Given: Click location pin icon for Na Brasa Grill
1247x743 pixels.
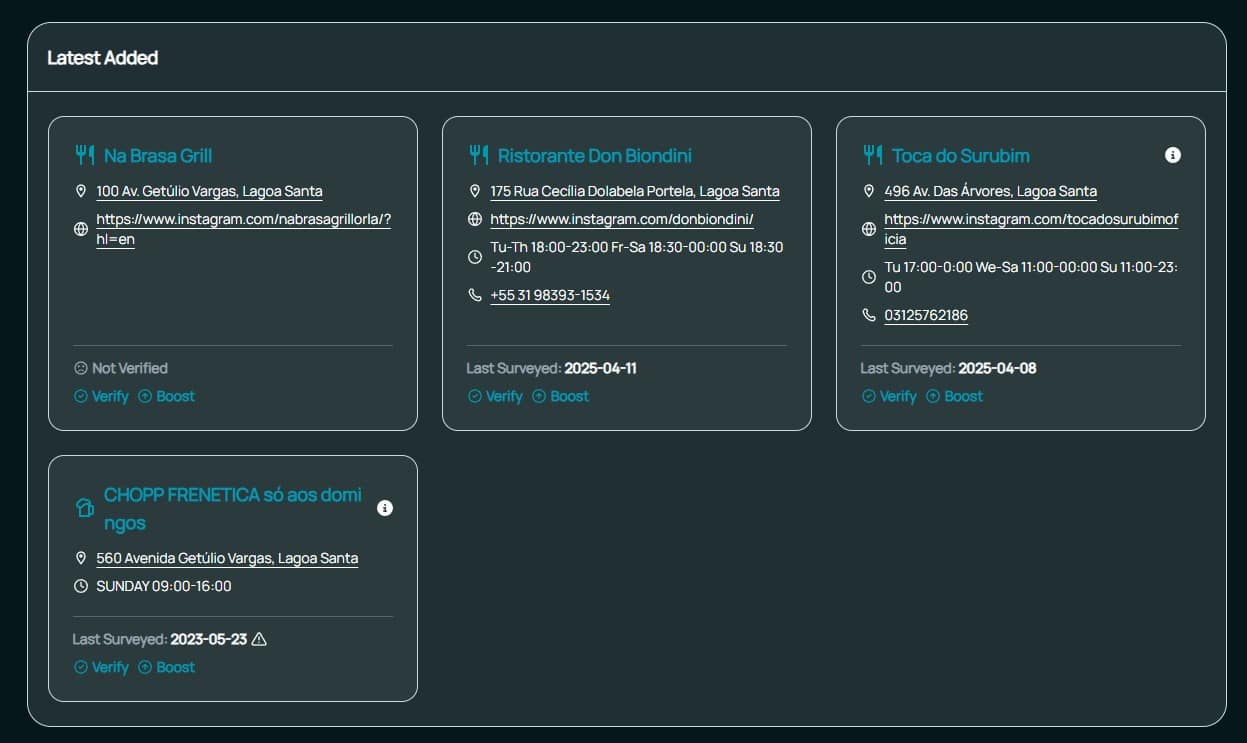Looking at the screenshot, I should coord(81,191).
